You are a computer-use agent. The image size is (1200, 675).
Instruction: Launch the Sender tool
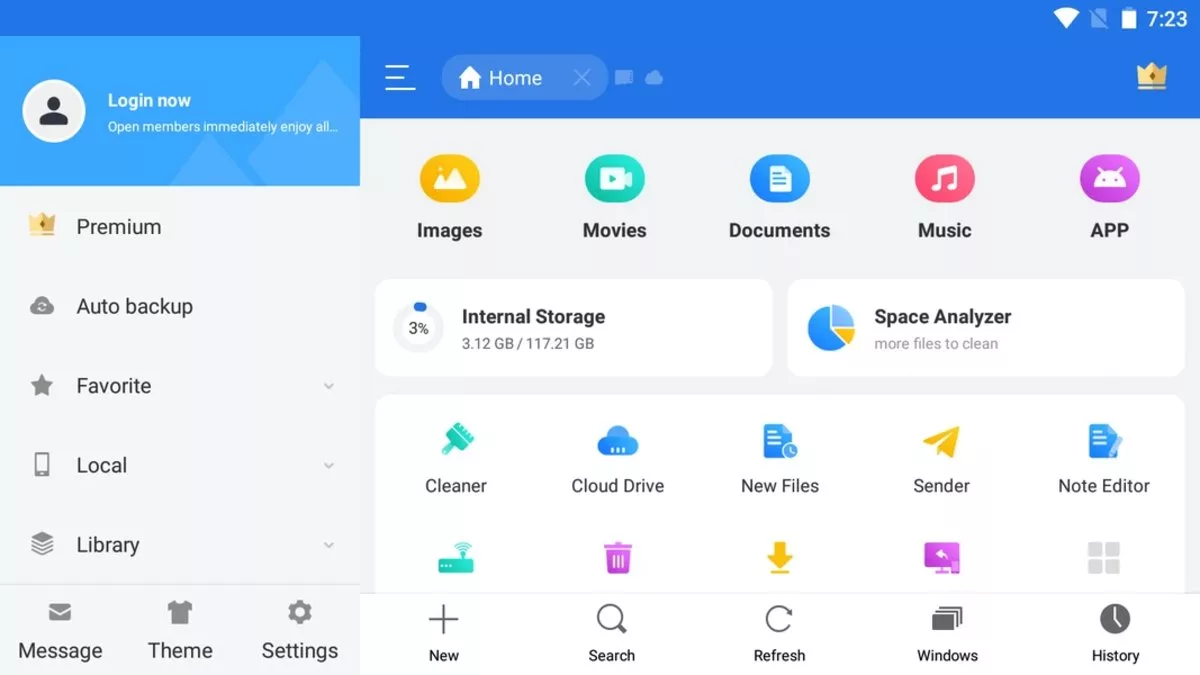pos(941,455)
